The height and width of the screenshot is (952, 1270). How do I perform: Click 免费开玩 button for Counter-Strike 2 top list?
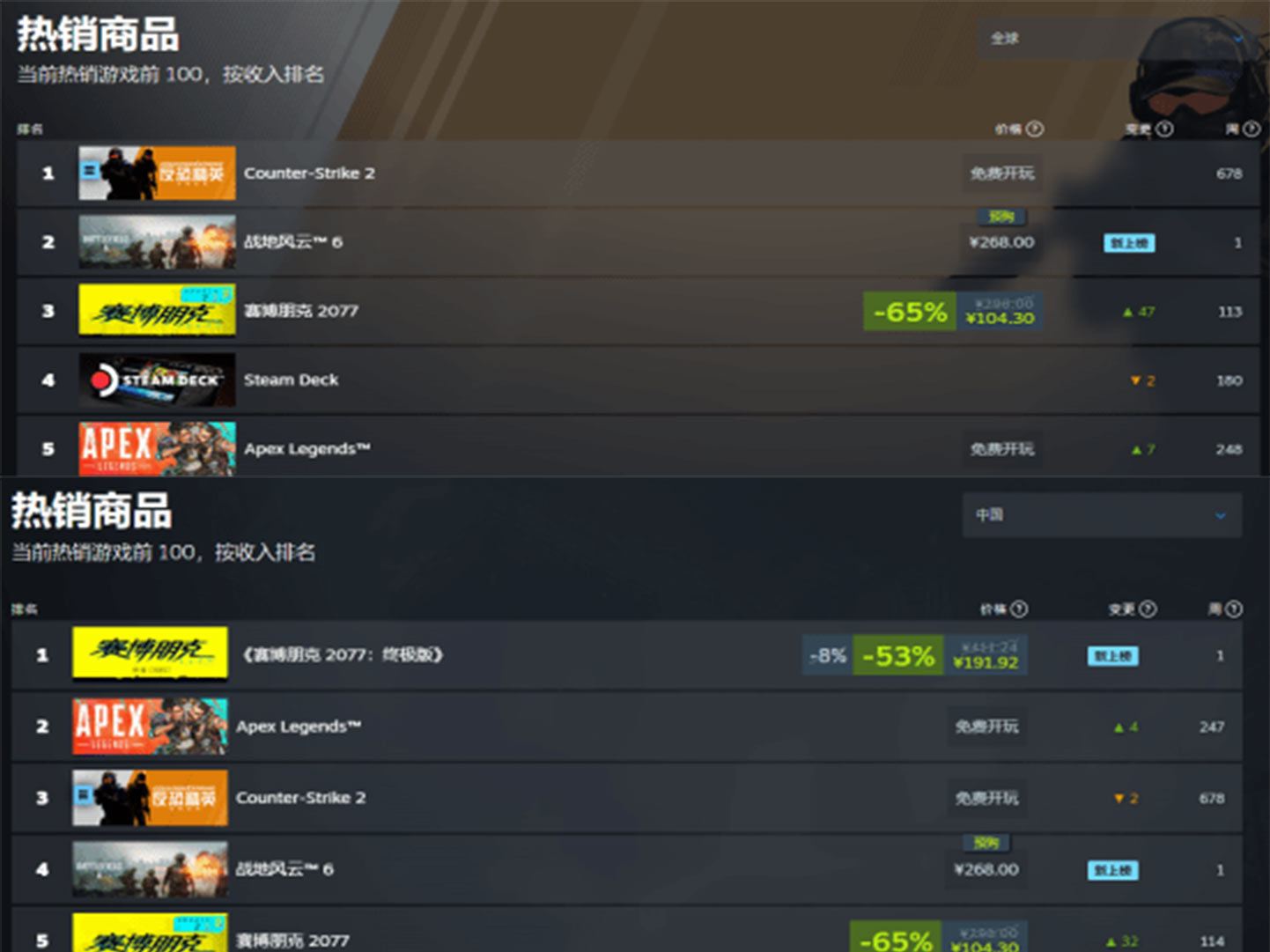[x=1002, y=173]
